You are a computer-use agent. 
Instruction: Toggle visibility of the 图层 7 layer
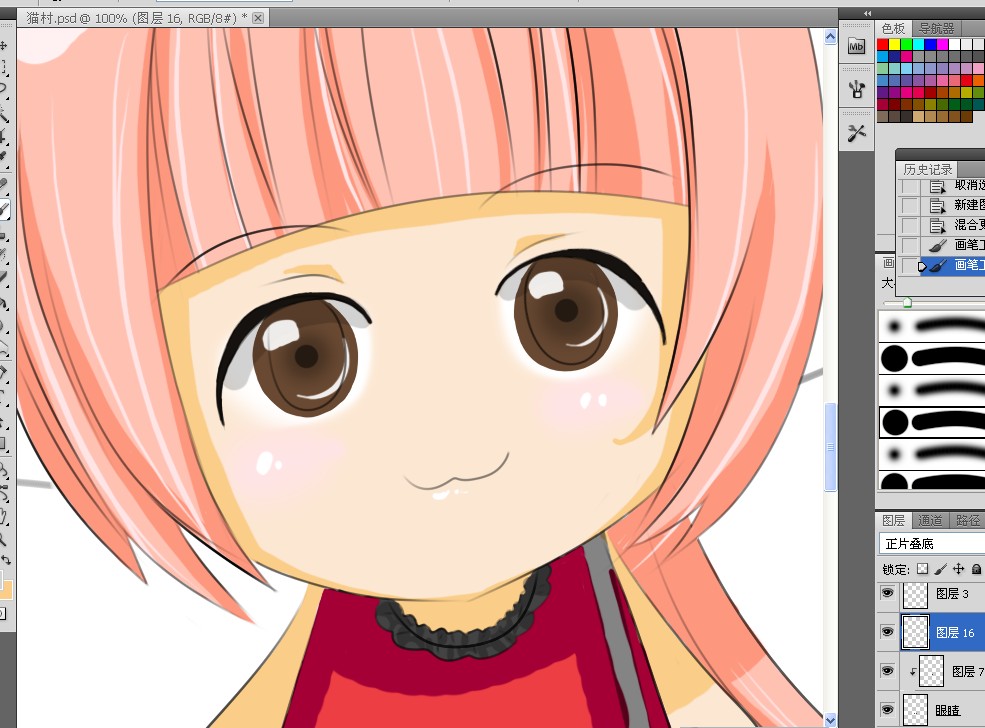887,671
